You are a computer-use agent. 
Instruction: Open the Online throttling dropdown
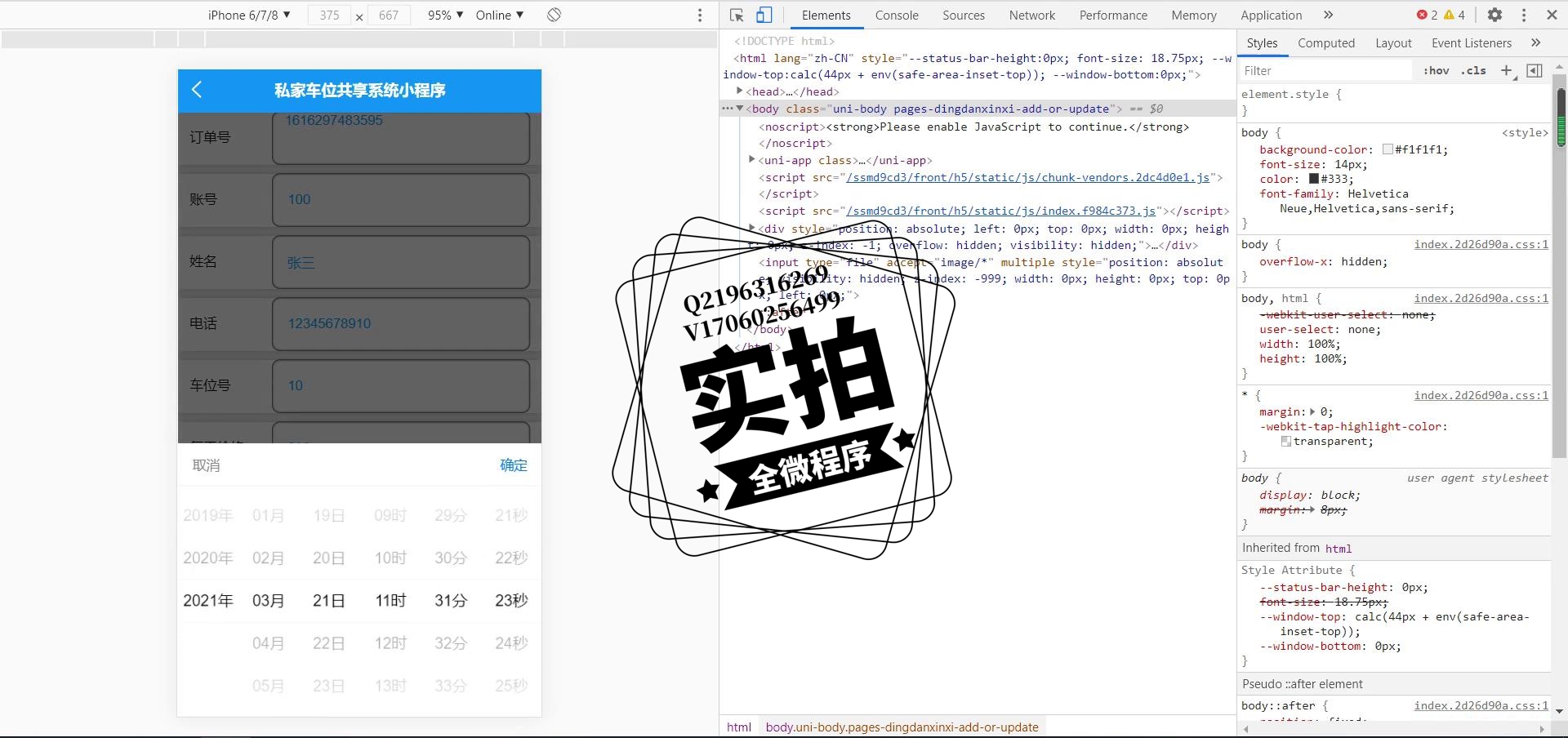[500, 15]
